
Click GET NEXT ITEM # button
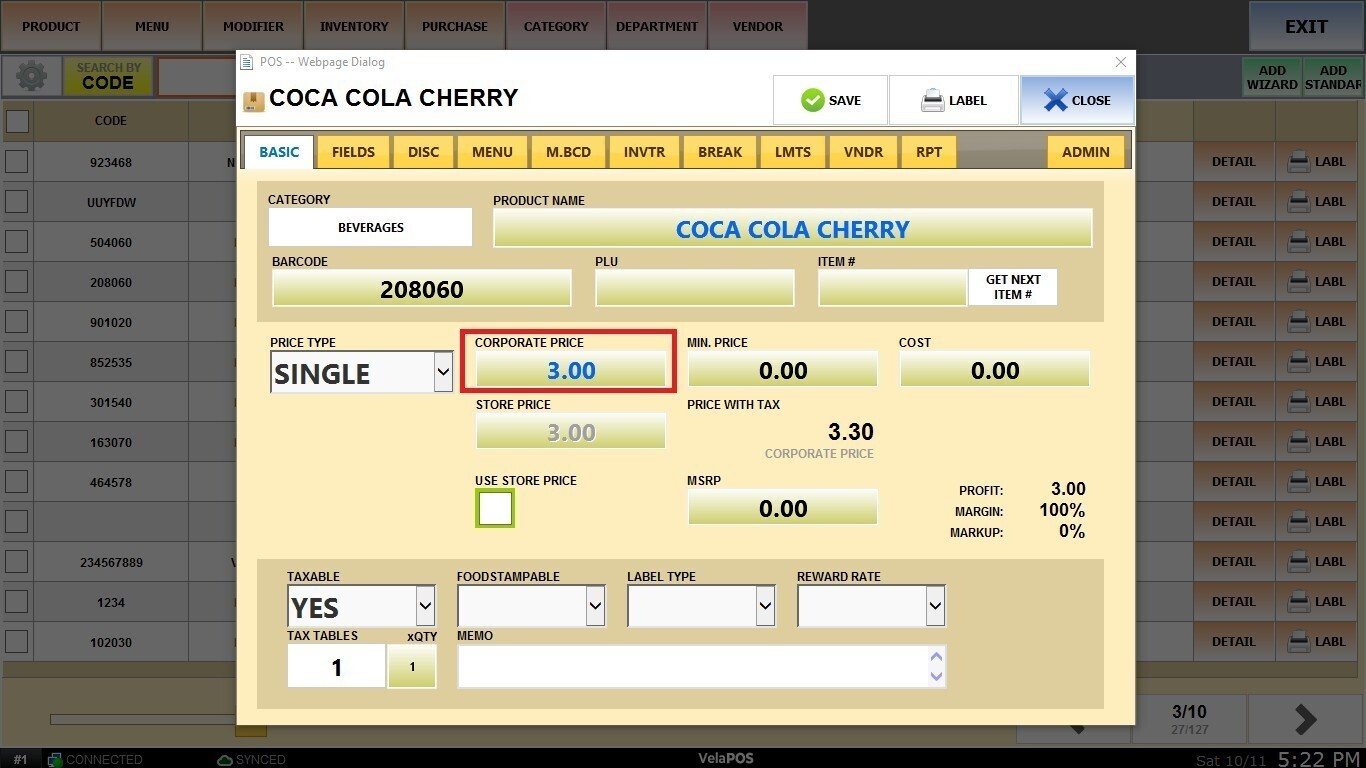1012,287
